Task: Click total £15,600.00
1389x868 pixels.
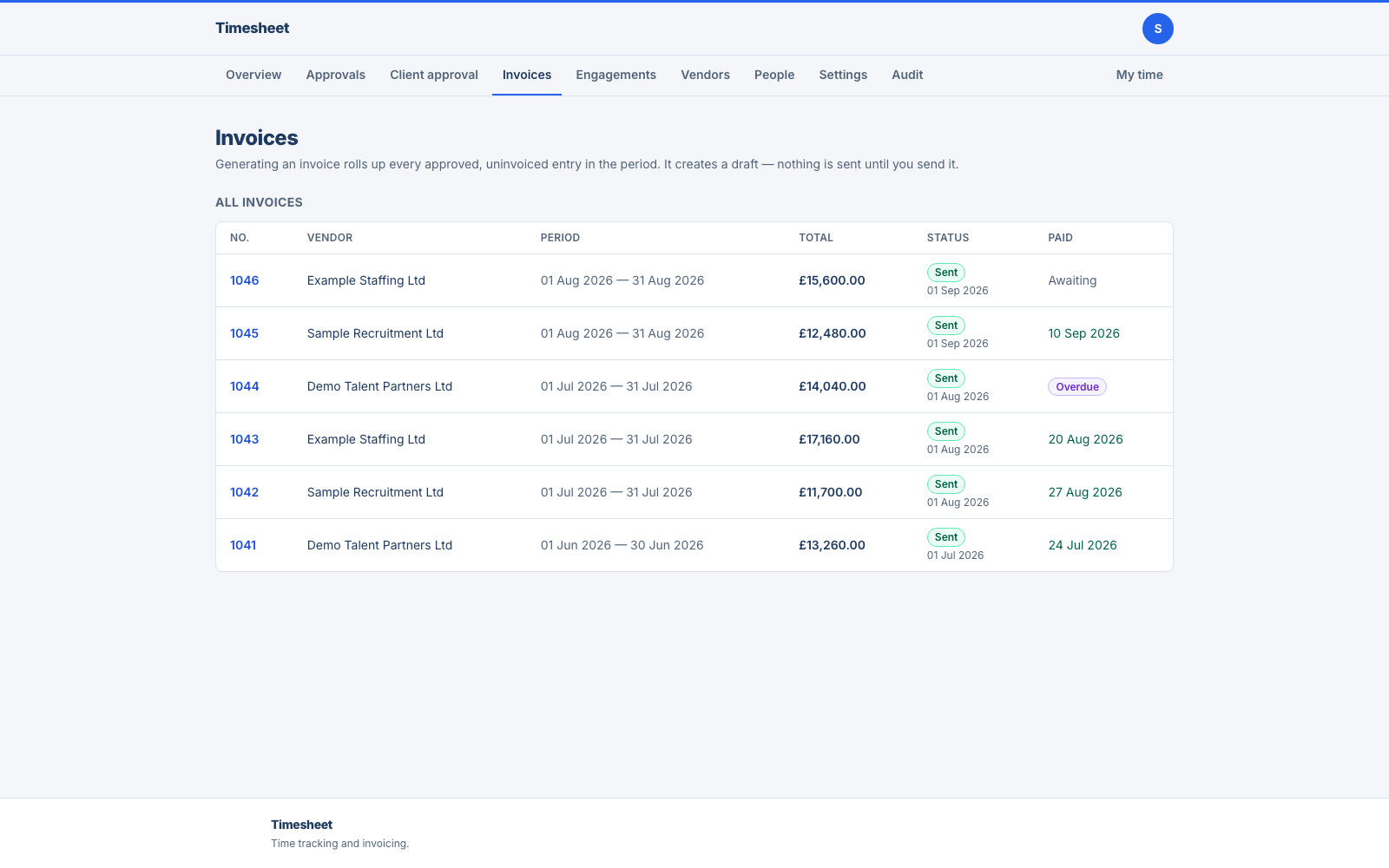Action: (x=832, y=280)
